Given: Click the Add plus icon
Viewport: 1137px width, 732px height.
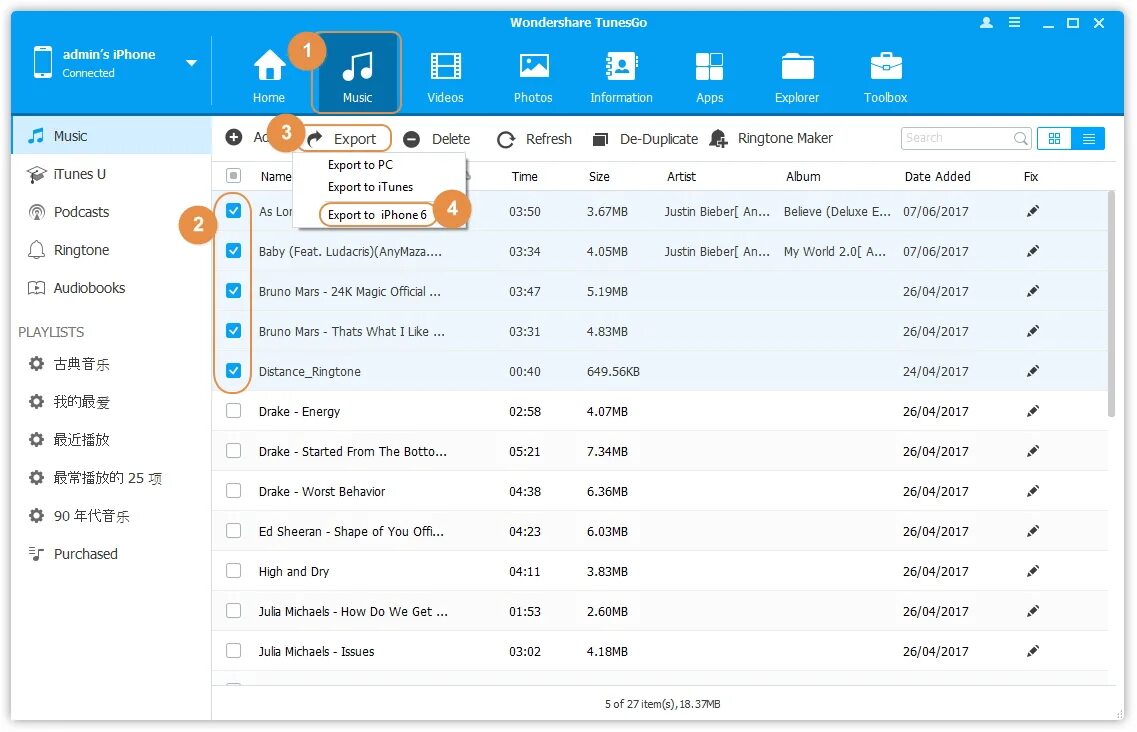Looking at the screenshot, I should coord(233,137).
